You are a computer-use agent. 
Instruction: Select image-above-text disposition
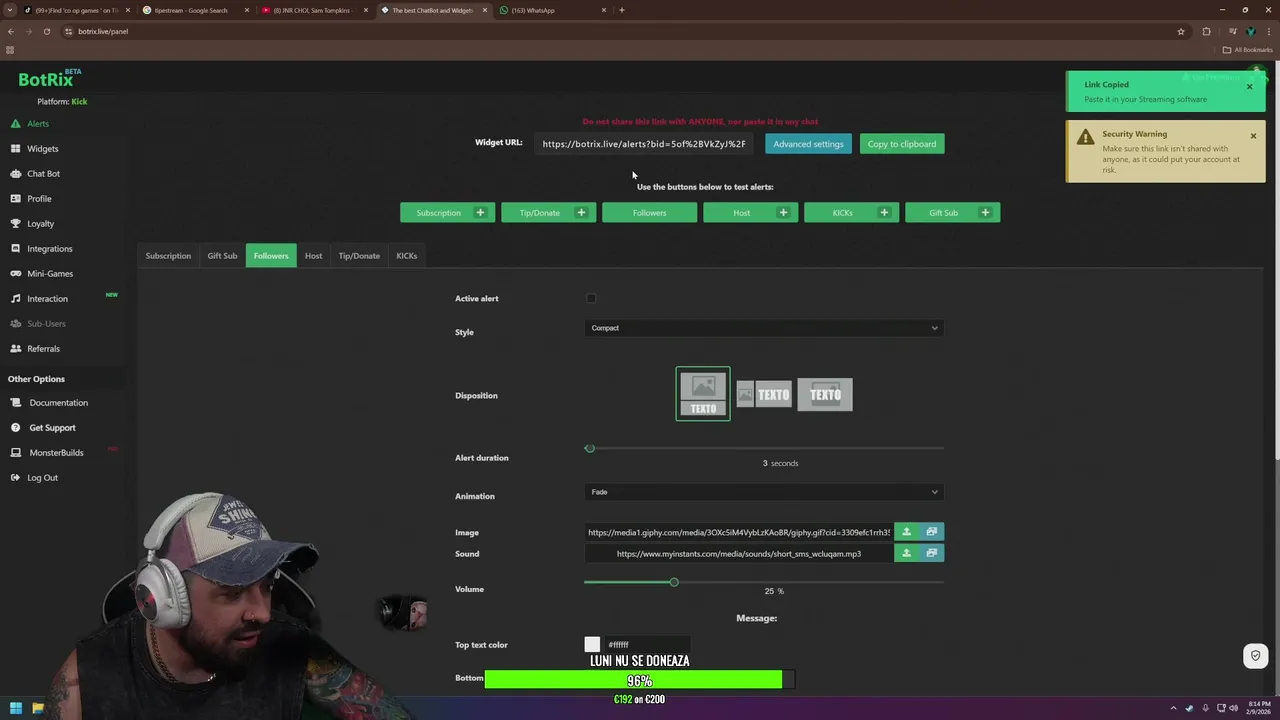tap(703, 394)
